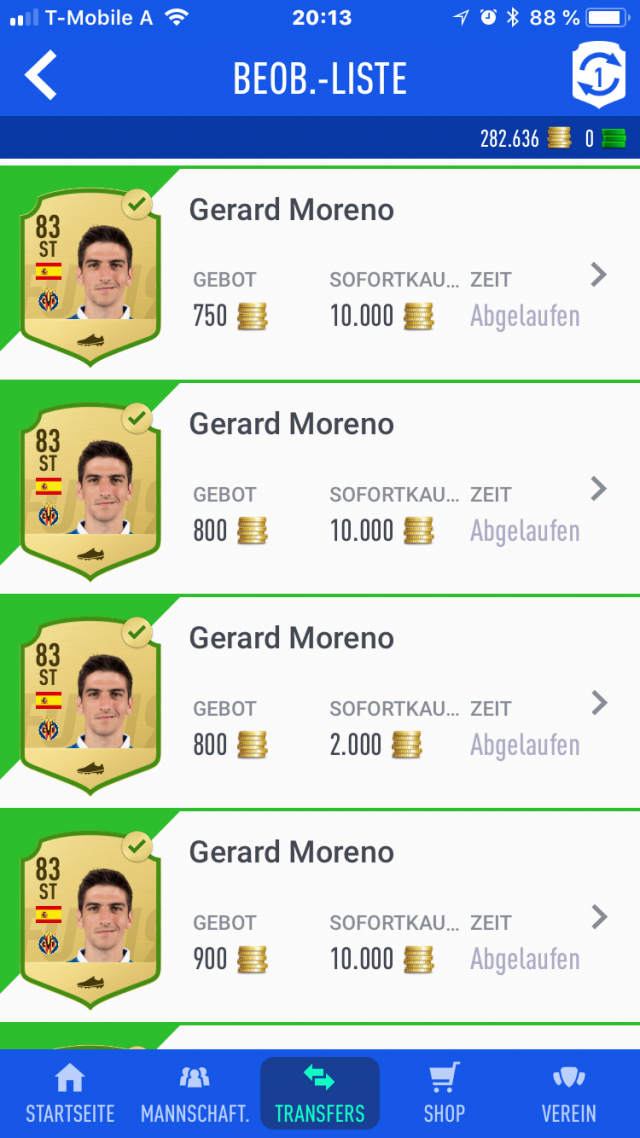Viewport: 640px width, 1138px height.
Task: Tap the Beob.-Liste header title
Action: tap(319, 78)
